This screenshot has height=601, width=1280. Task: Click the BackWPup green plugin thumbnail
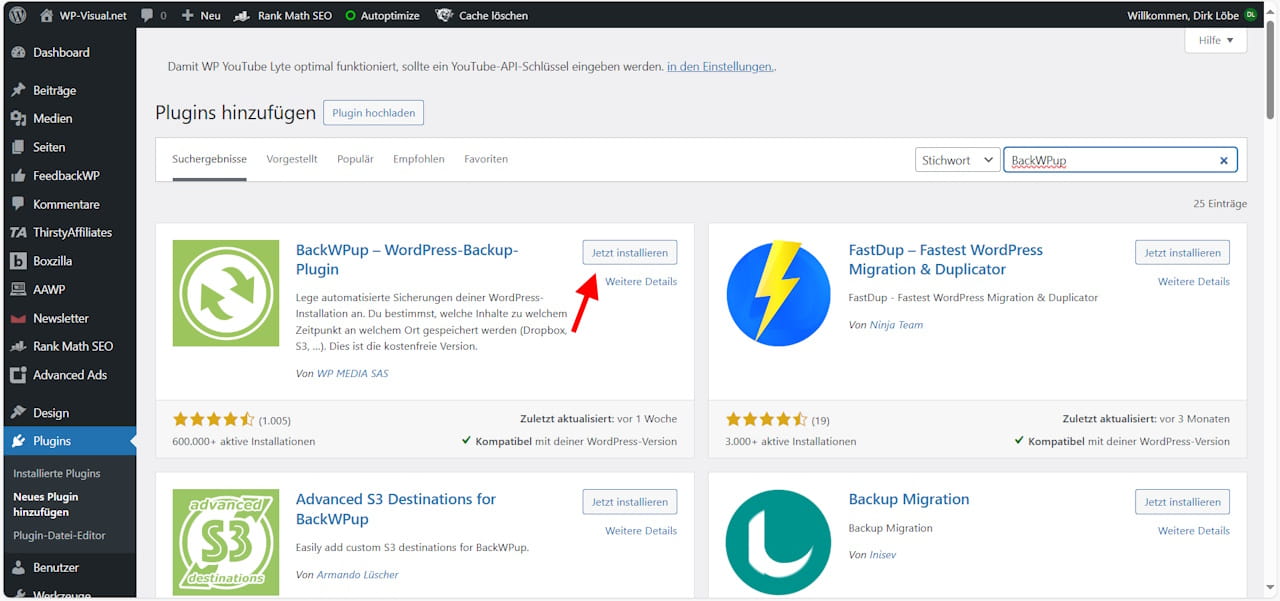click(226, 293)
